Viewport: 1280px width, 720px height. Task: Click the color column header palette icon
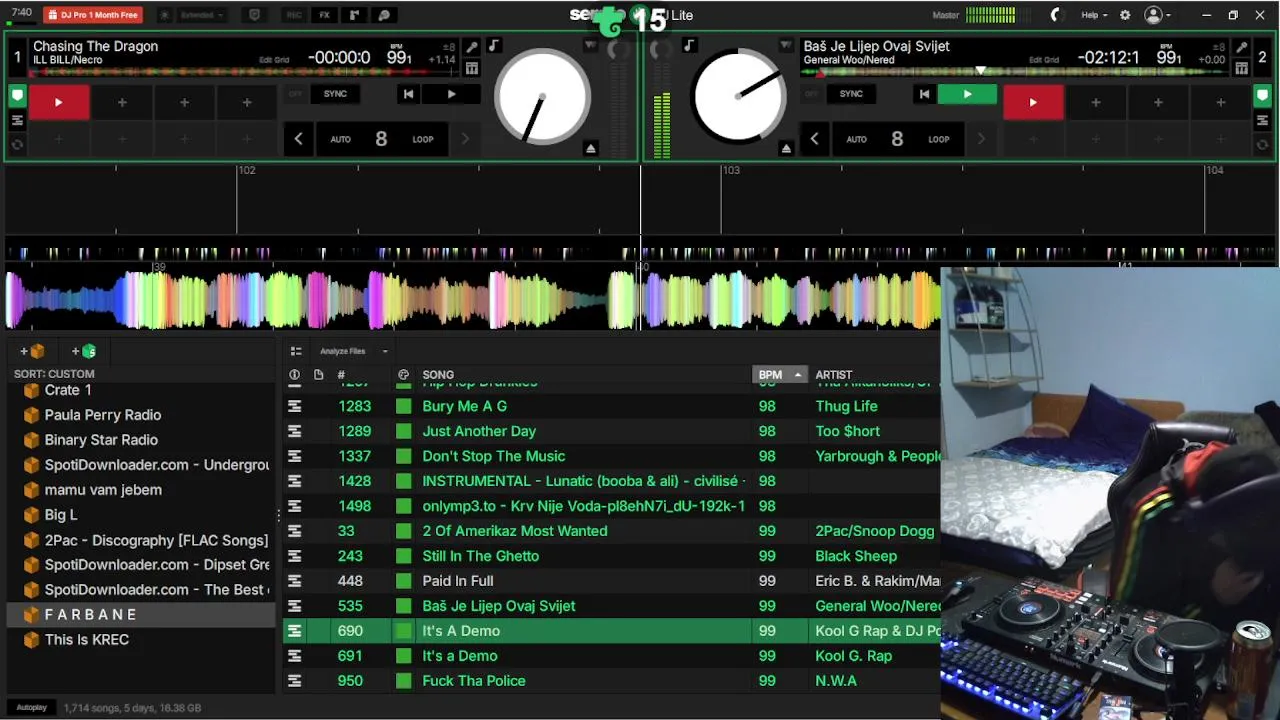click(403, 375)
